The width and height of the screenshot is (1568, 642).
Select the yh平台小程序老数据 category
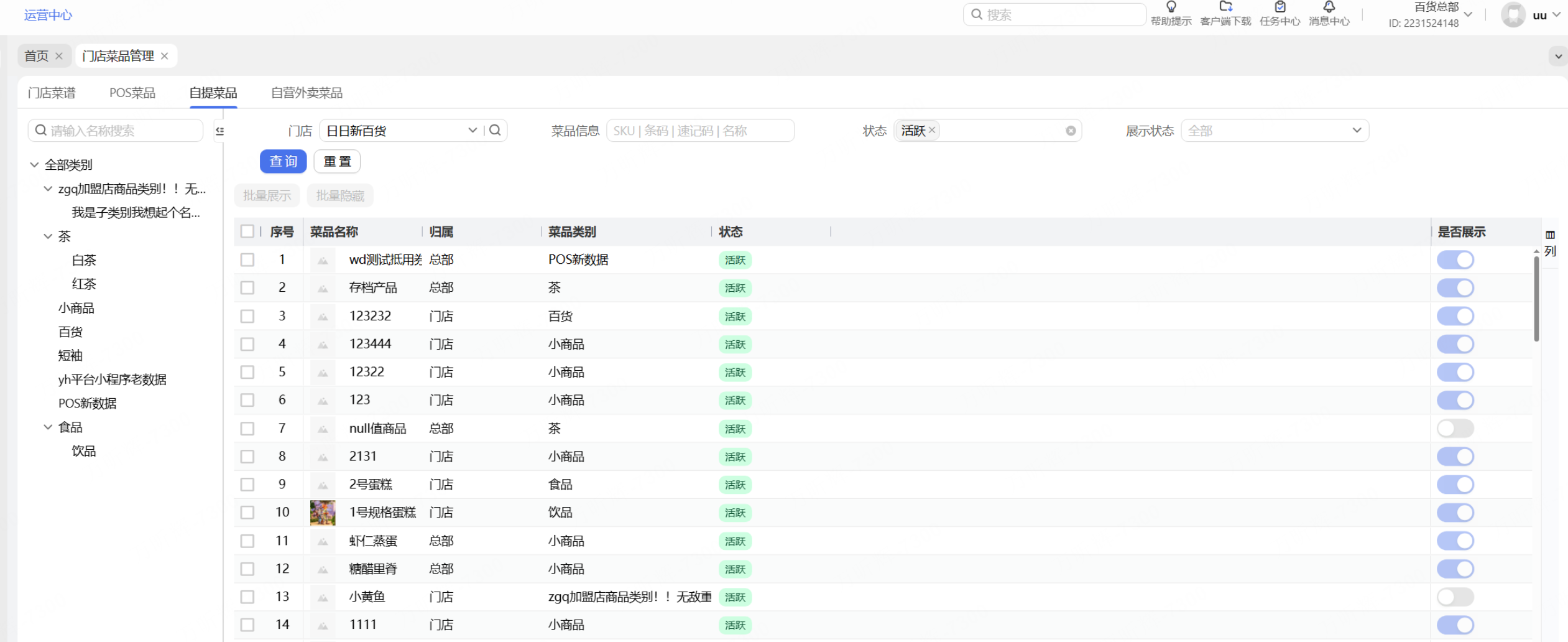click(112, 379)
